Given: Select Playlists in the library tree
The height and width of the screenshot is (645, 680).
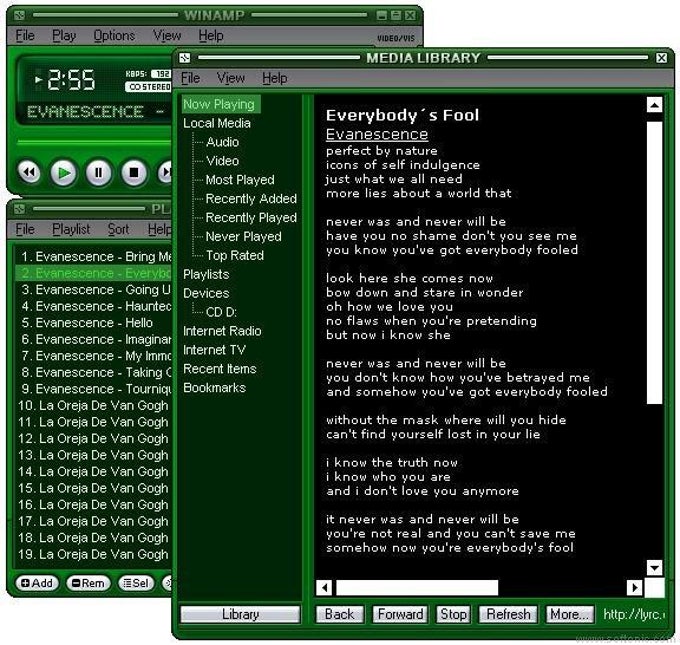Looking at the screenshot, I should coord(206,275).
